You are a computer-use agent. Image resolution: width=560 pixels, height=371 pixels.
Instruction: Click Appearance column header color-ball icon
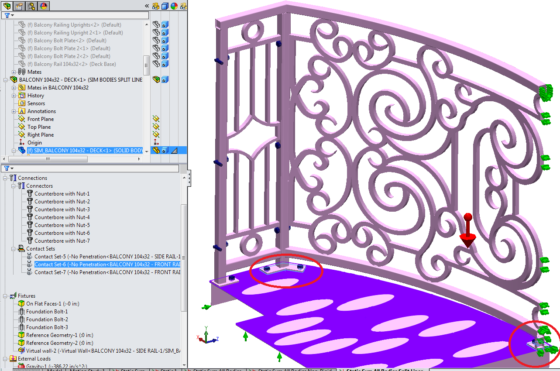coord(174,6)
